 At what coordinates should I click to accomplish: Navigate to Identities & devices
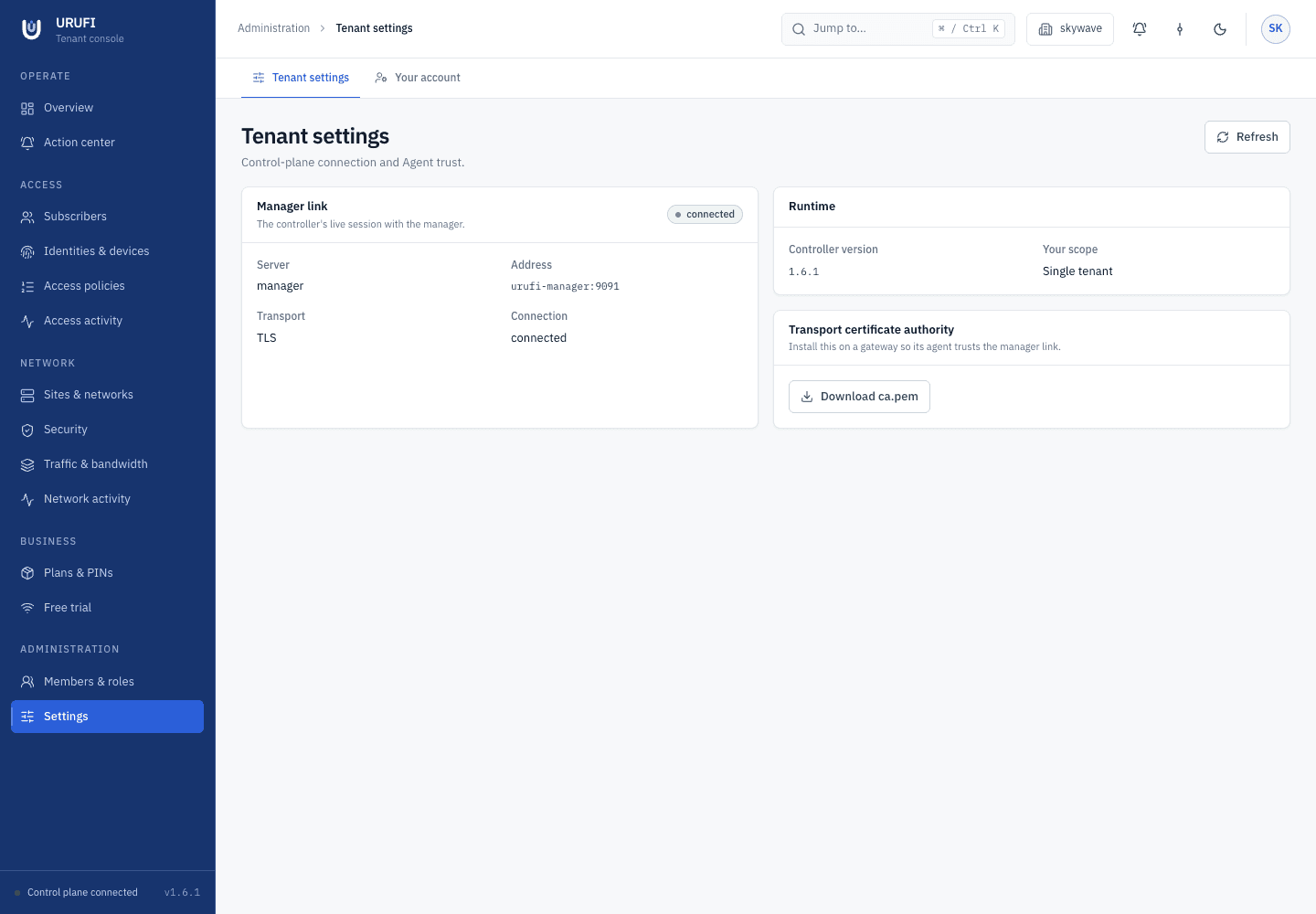pyautogui.click(x=107, y=251)
